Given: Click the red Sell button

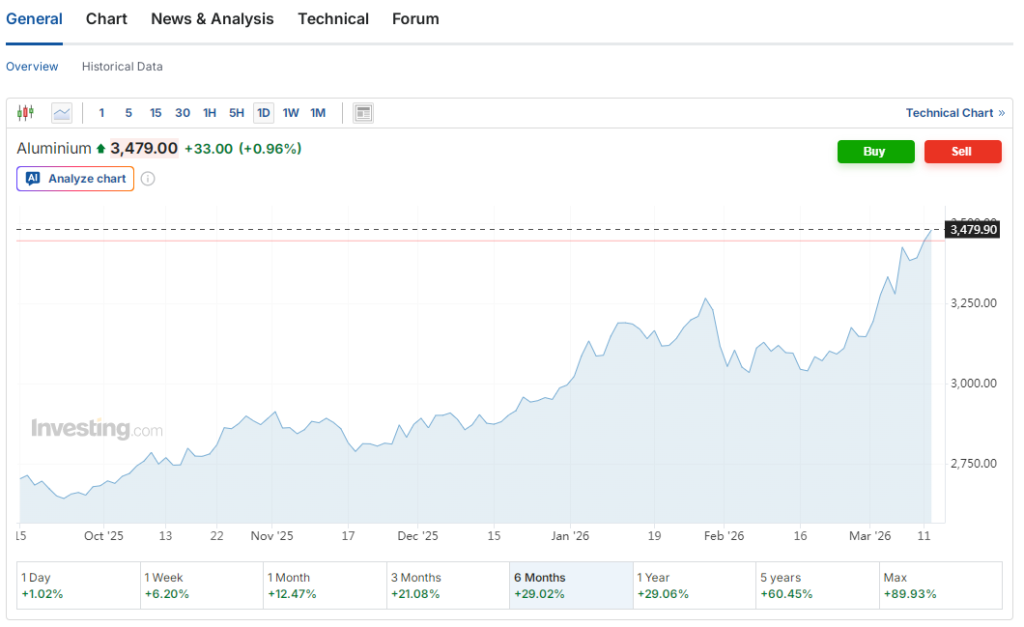Looking at the screenshot, I should 963,152.
